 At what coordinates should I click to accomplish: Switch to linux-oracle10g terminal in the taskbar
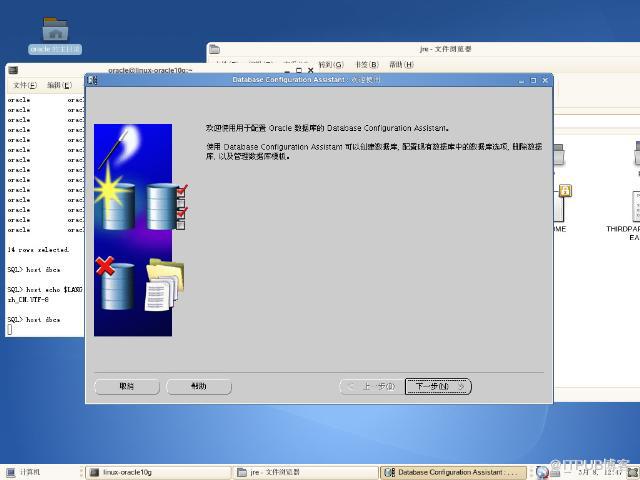pos(157,472)
